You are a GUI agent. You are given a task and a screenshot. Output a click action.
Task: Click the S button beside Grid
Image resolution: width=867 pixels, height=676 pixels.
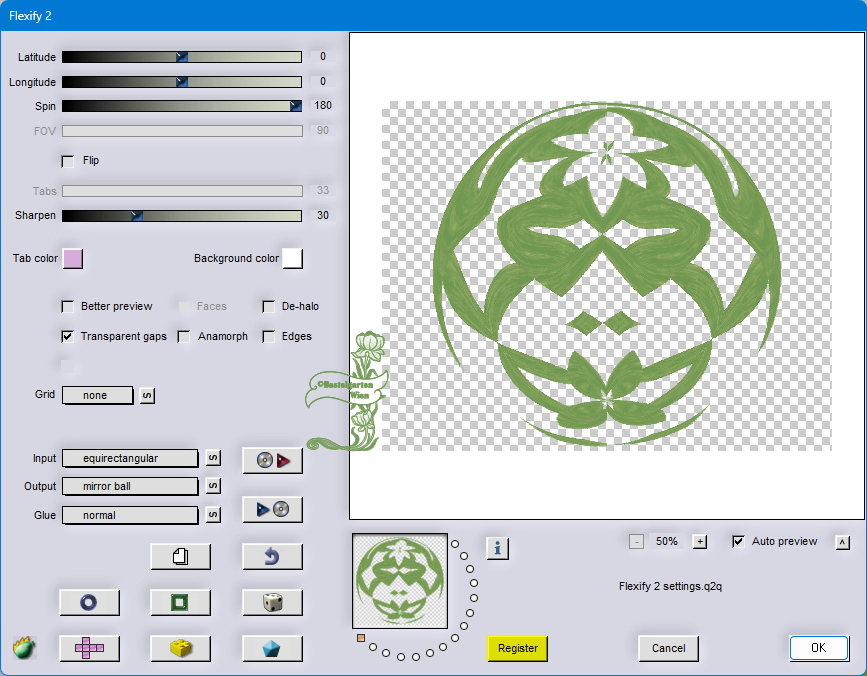tap(147, 395)
